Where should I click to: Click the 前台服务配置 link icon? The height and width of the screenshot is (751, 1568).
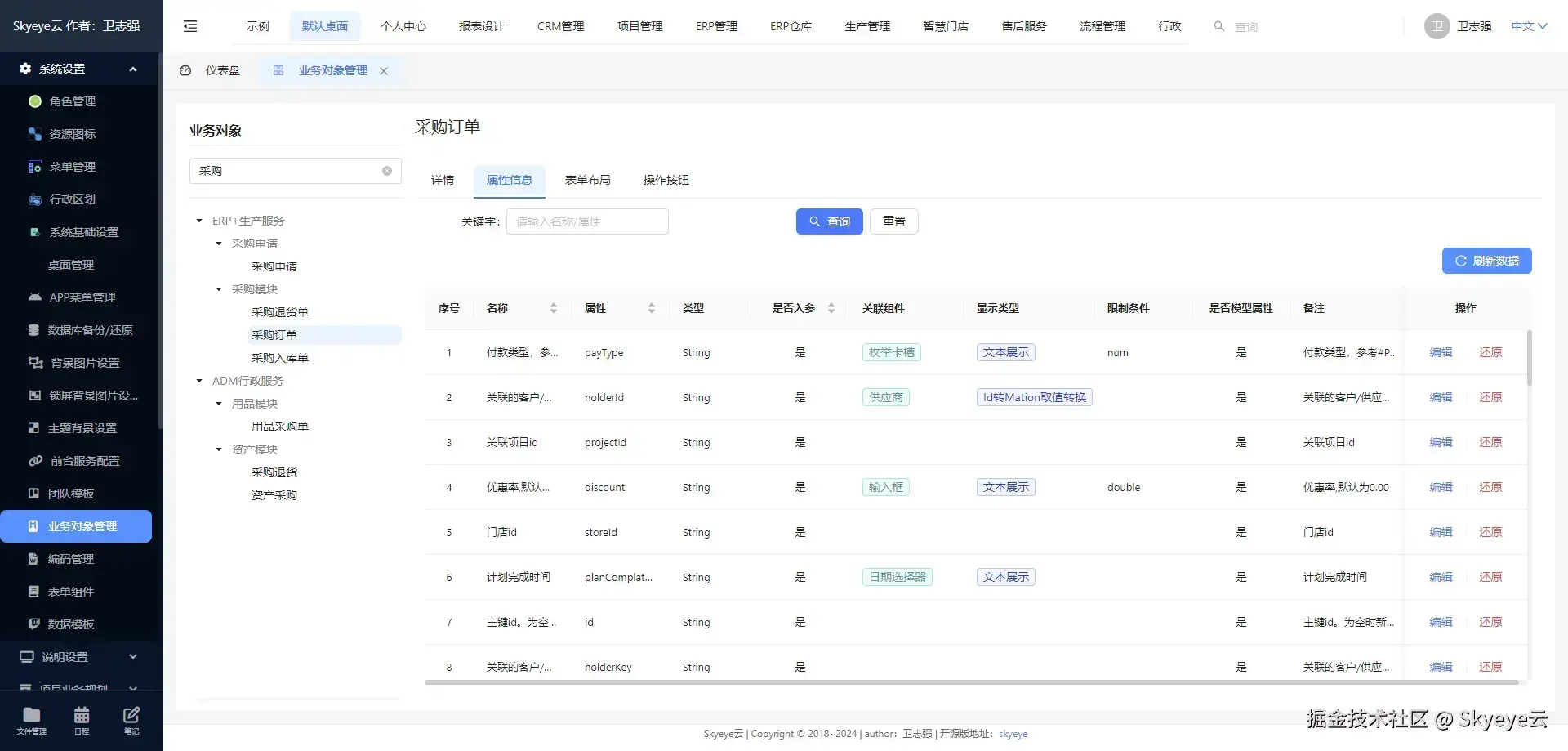tap(36, 461)
